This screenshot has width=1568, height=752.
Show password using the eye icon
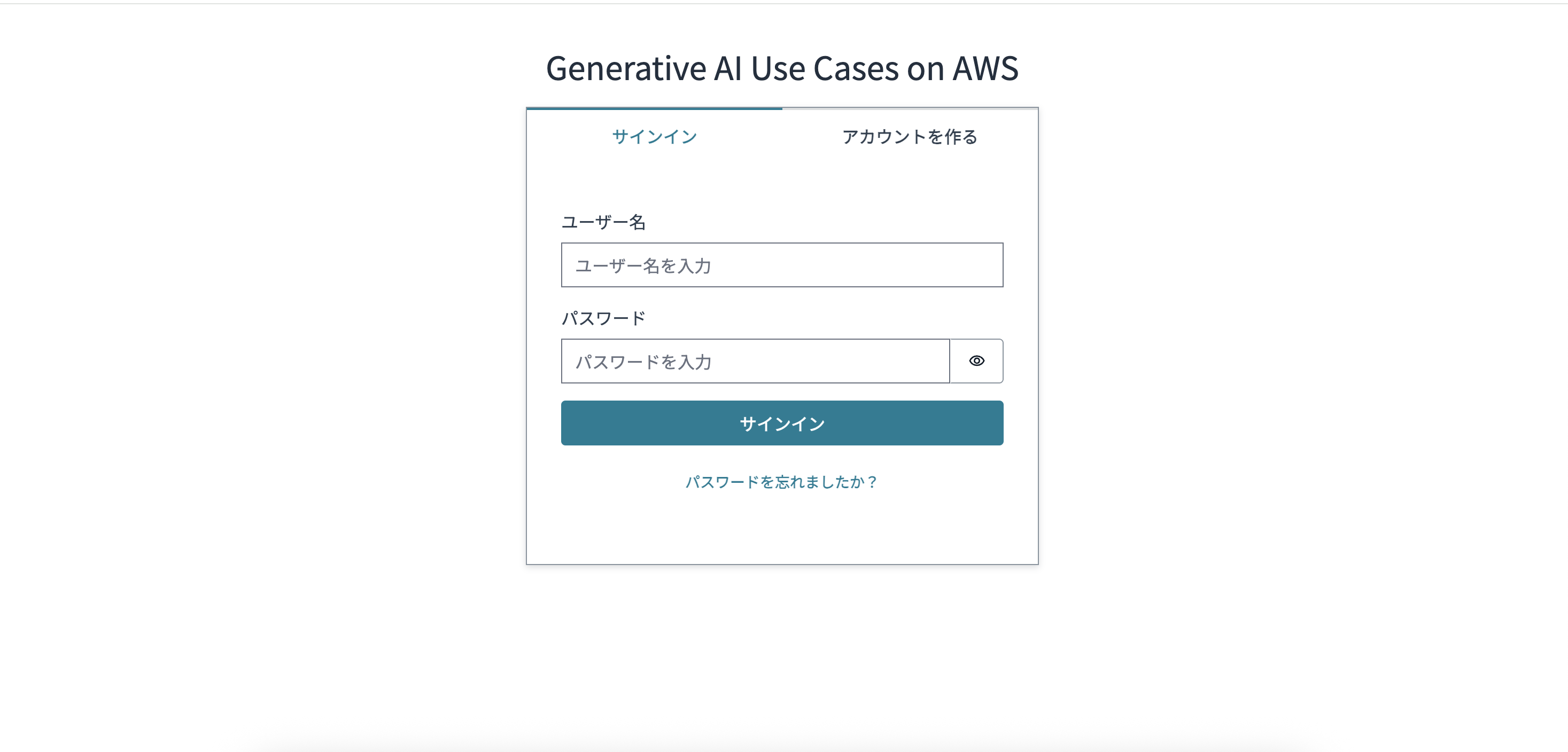tap(976, 361)
